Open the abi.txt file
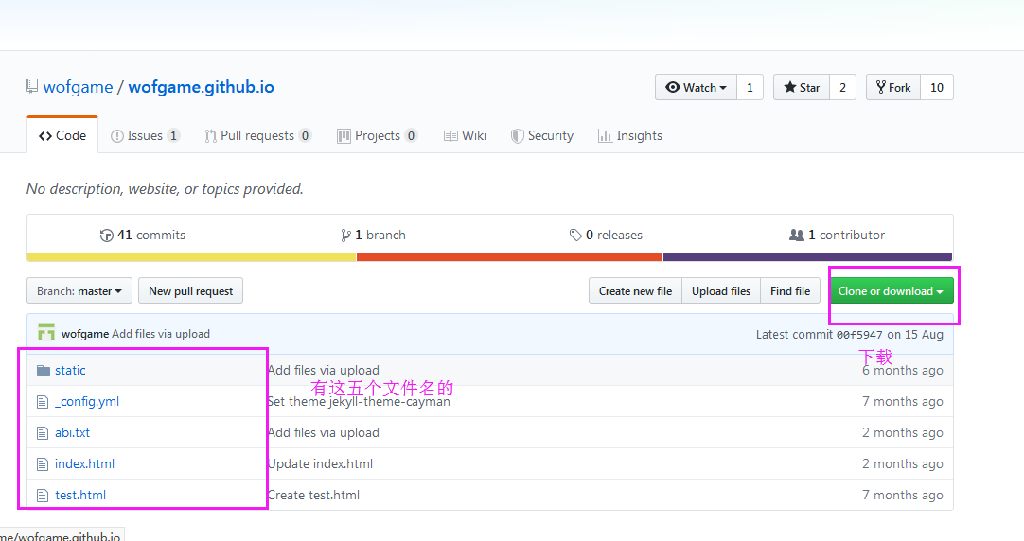1024x541 pixels. [x=72, y=433]
